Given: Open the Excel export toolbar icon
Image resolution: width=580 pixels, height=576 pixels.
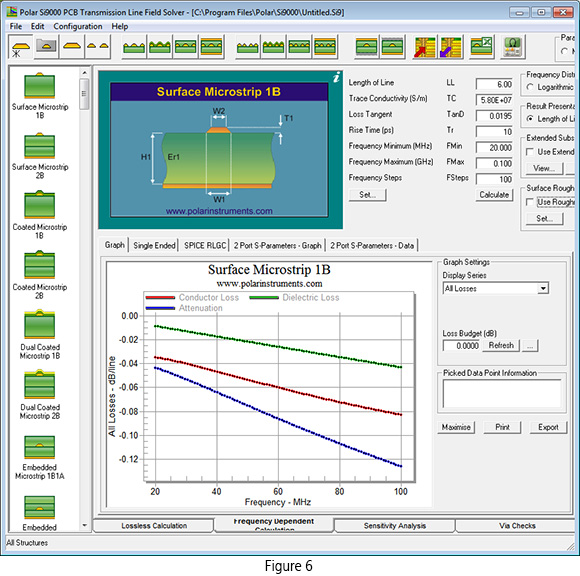Looking at the screenshot, I should point(482,47).
